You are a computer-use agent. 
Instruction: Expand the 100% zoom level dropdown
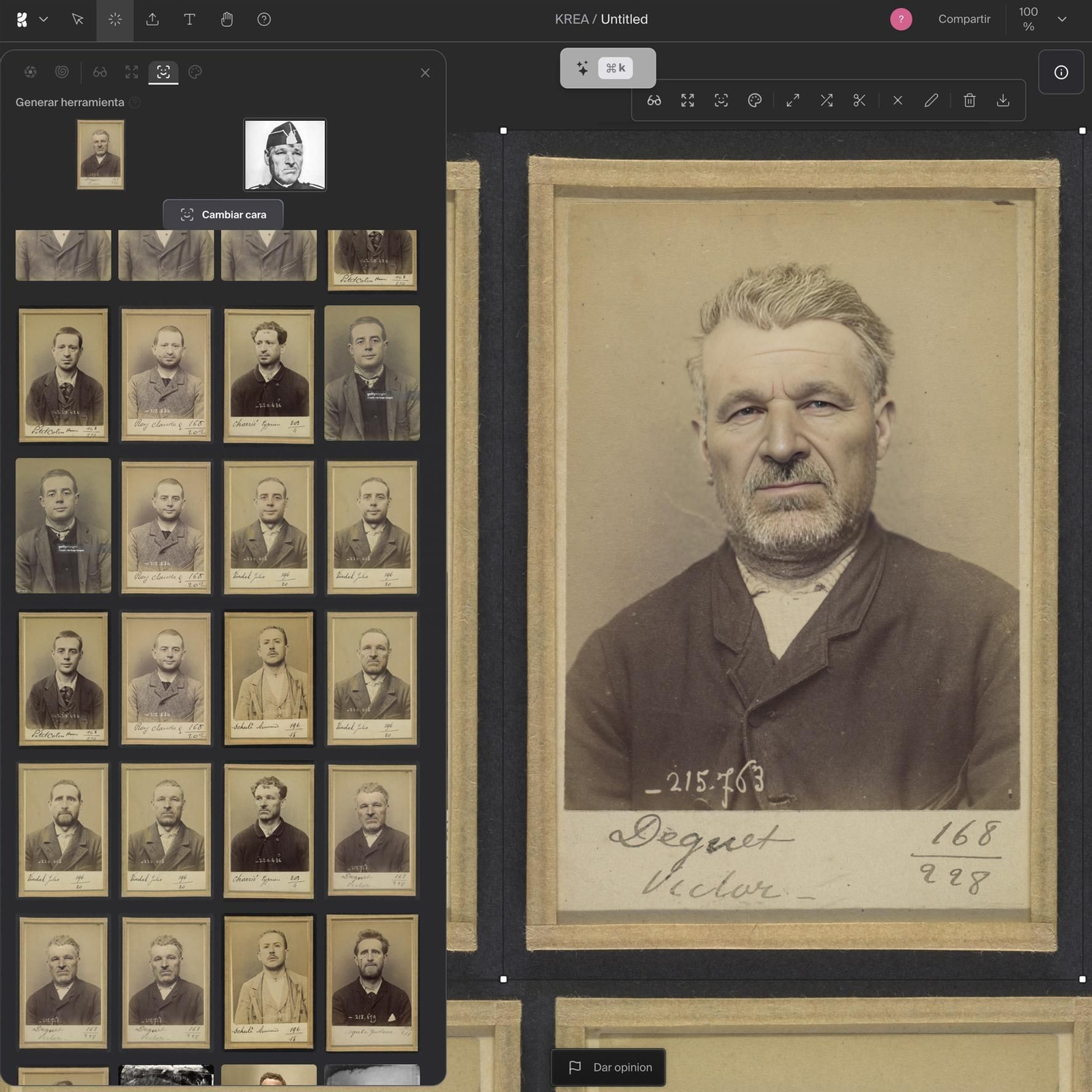(x=1061, y=19)
